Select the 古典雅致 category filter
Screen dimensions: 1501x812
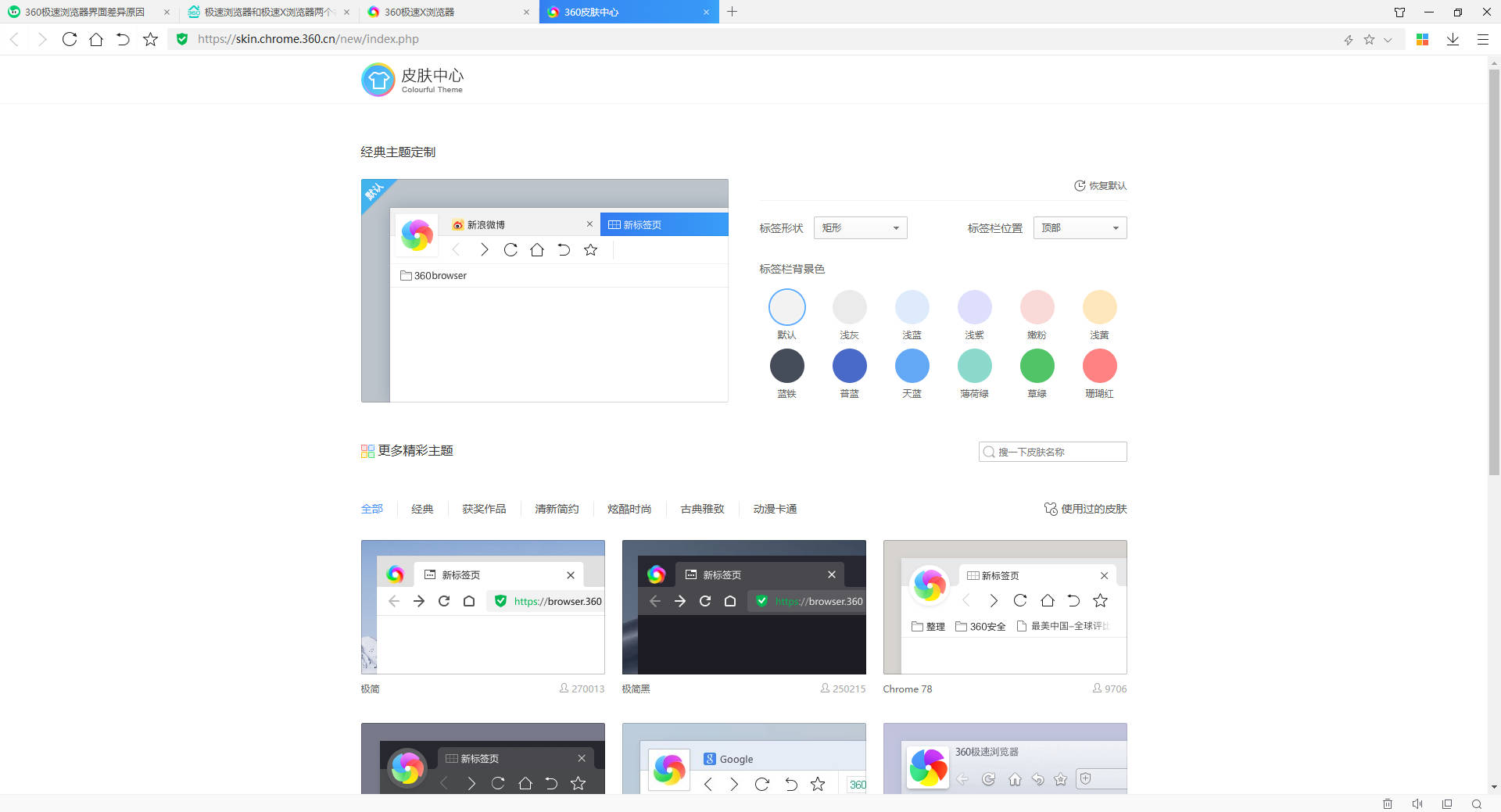click(702, 509)
